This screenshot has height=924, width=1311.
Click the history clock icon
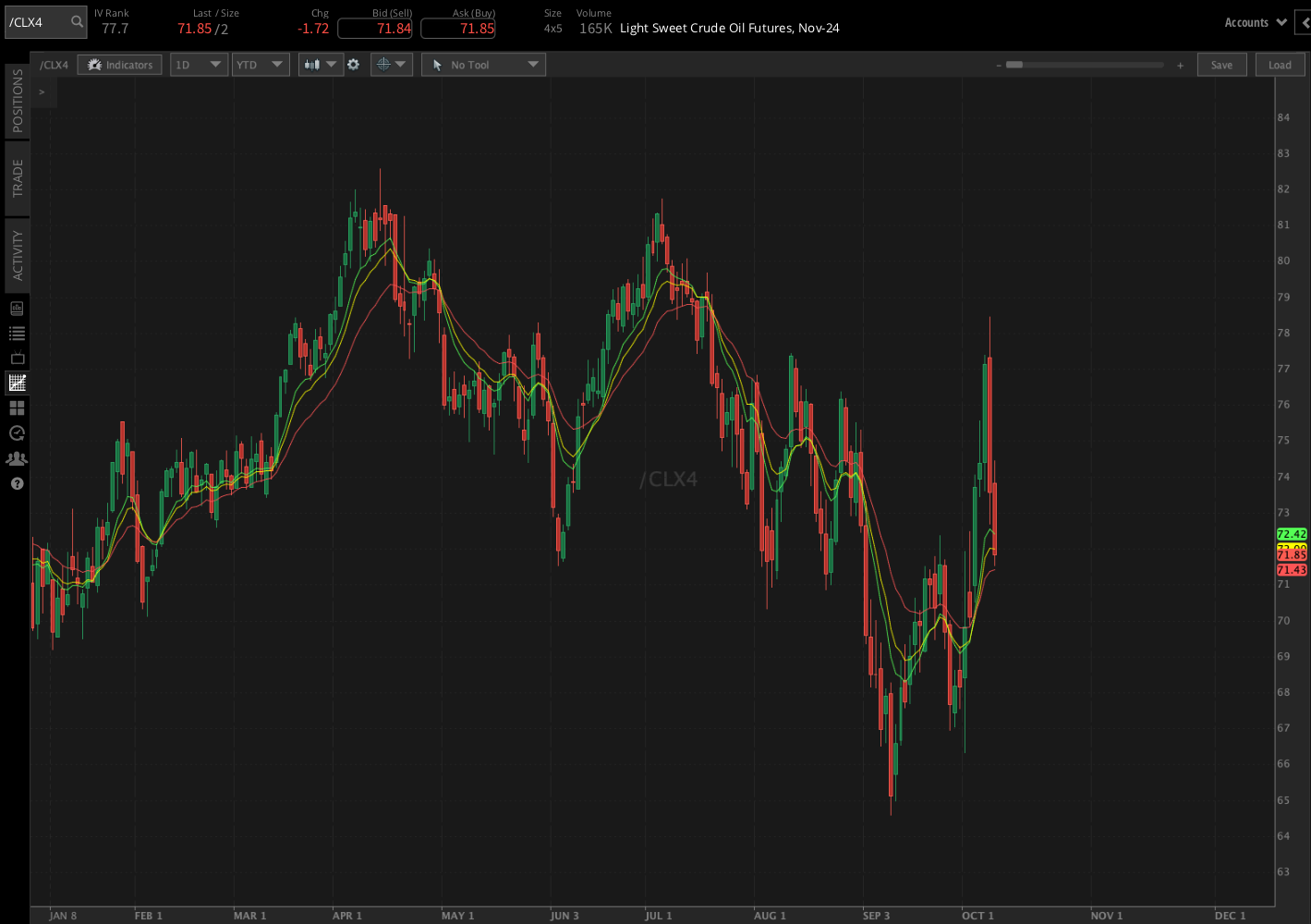point(17,432)
